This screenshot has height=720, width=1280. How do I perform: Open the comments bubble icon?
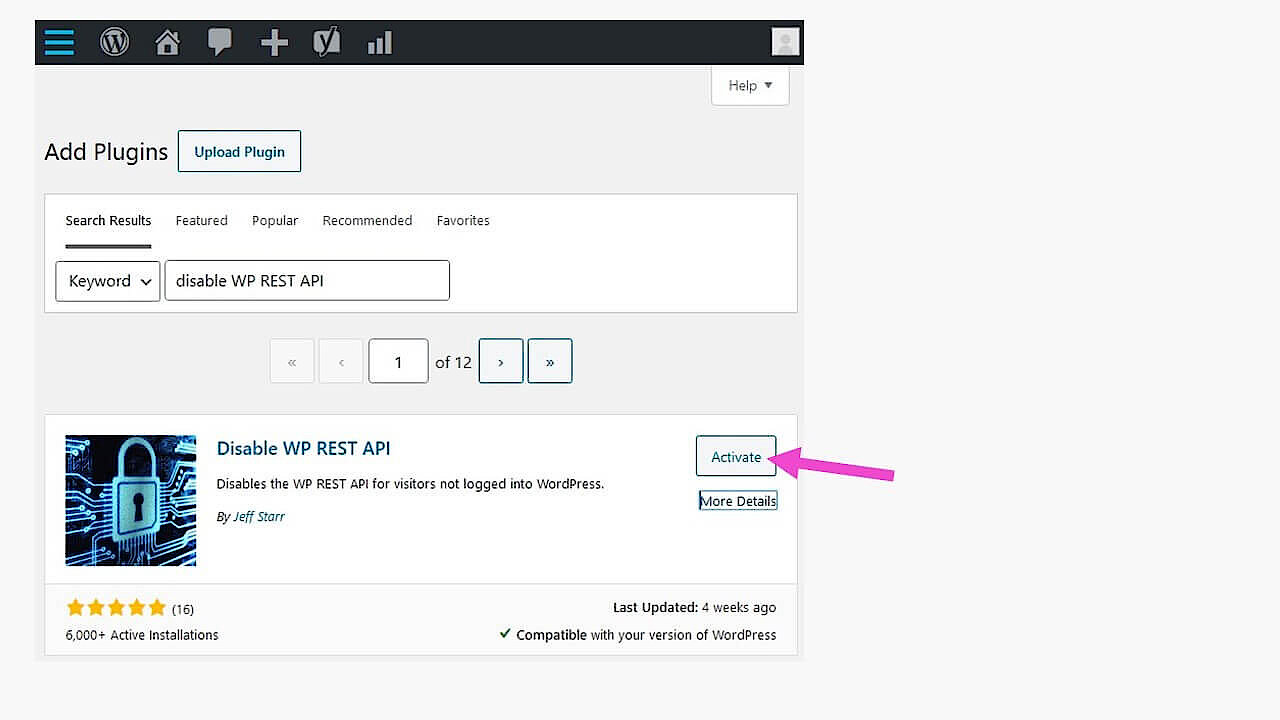220,43
